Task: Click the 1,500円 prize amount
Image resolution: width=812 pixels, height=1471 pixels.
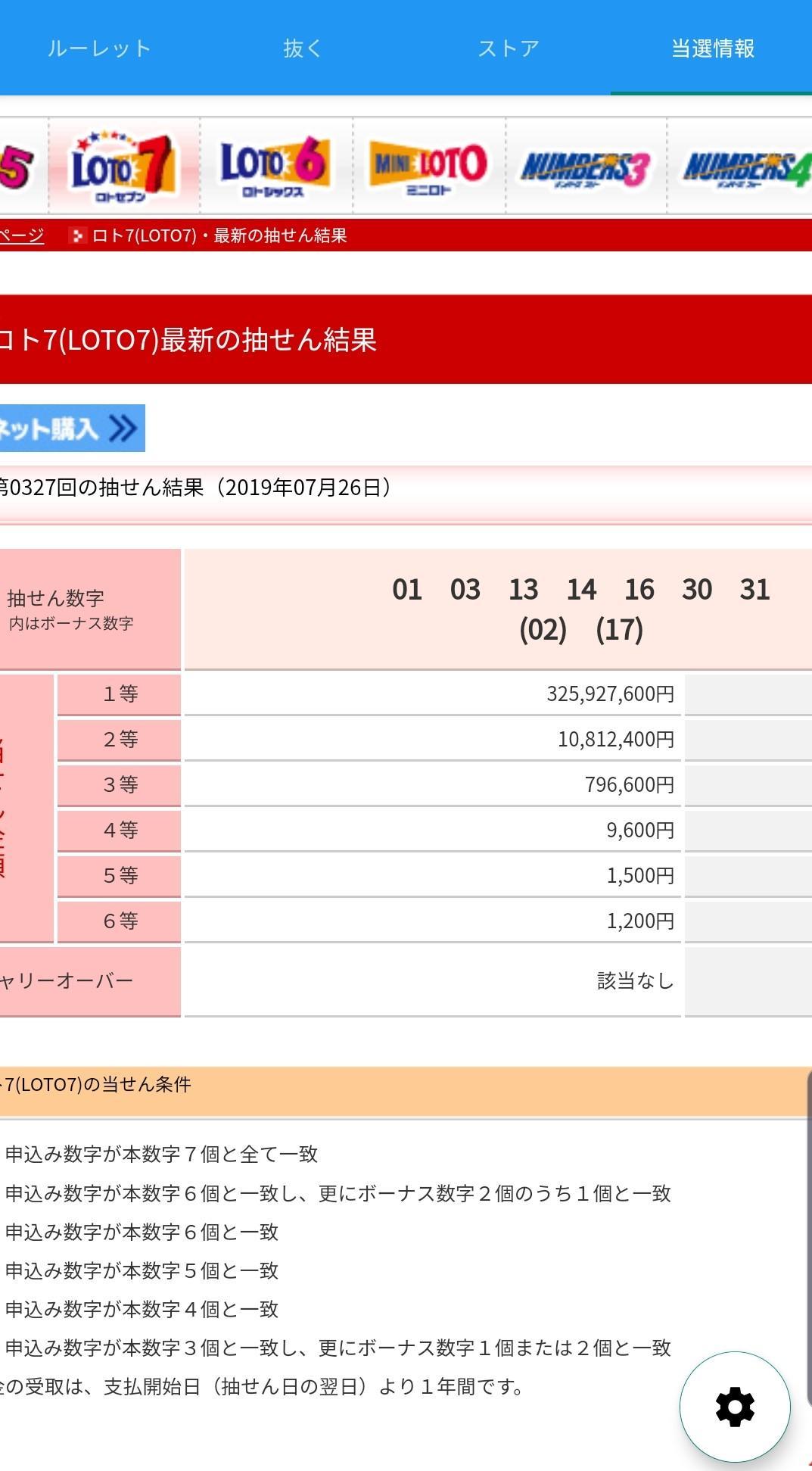Action: [x=640, y=875]
